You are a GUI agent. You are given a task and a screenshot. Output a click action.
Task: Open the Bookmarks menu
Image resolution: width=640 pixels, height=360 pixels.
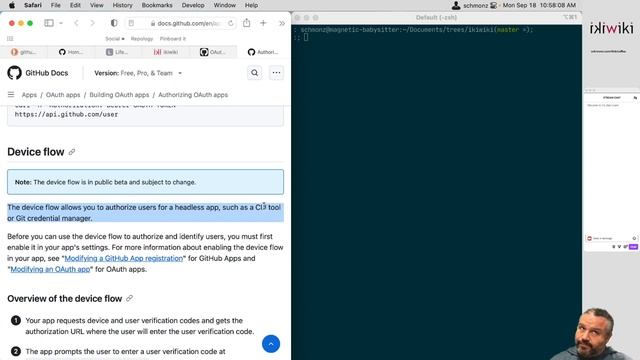157,5
